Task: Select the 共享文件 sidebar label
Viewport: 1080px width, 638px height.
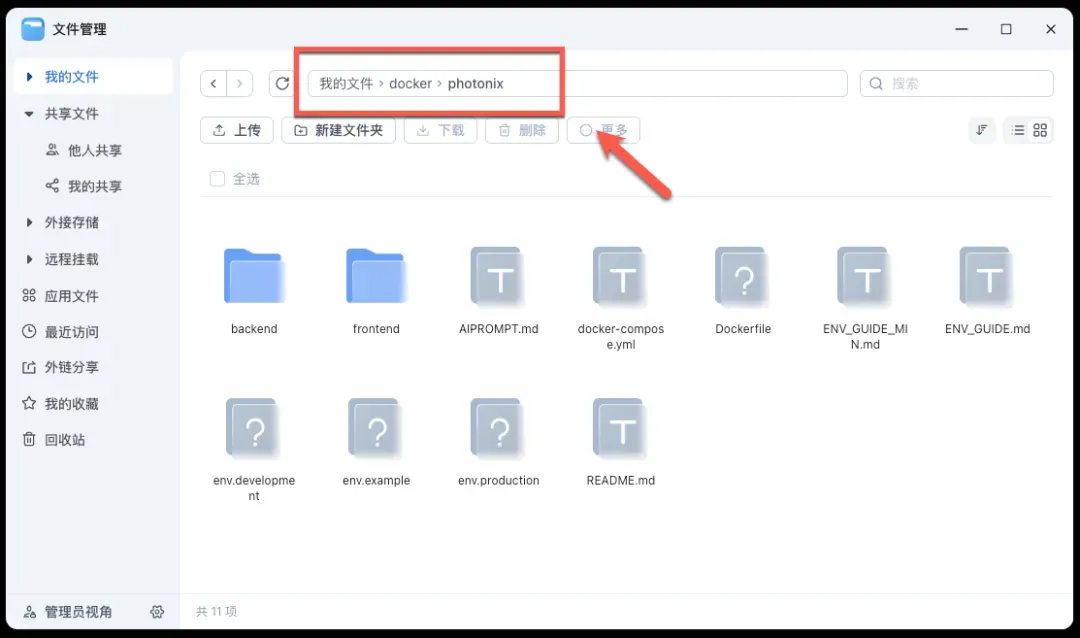Action: coord(72,114)
